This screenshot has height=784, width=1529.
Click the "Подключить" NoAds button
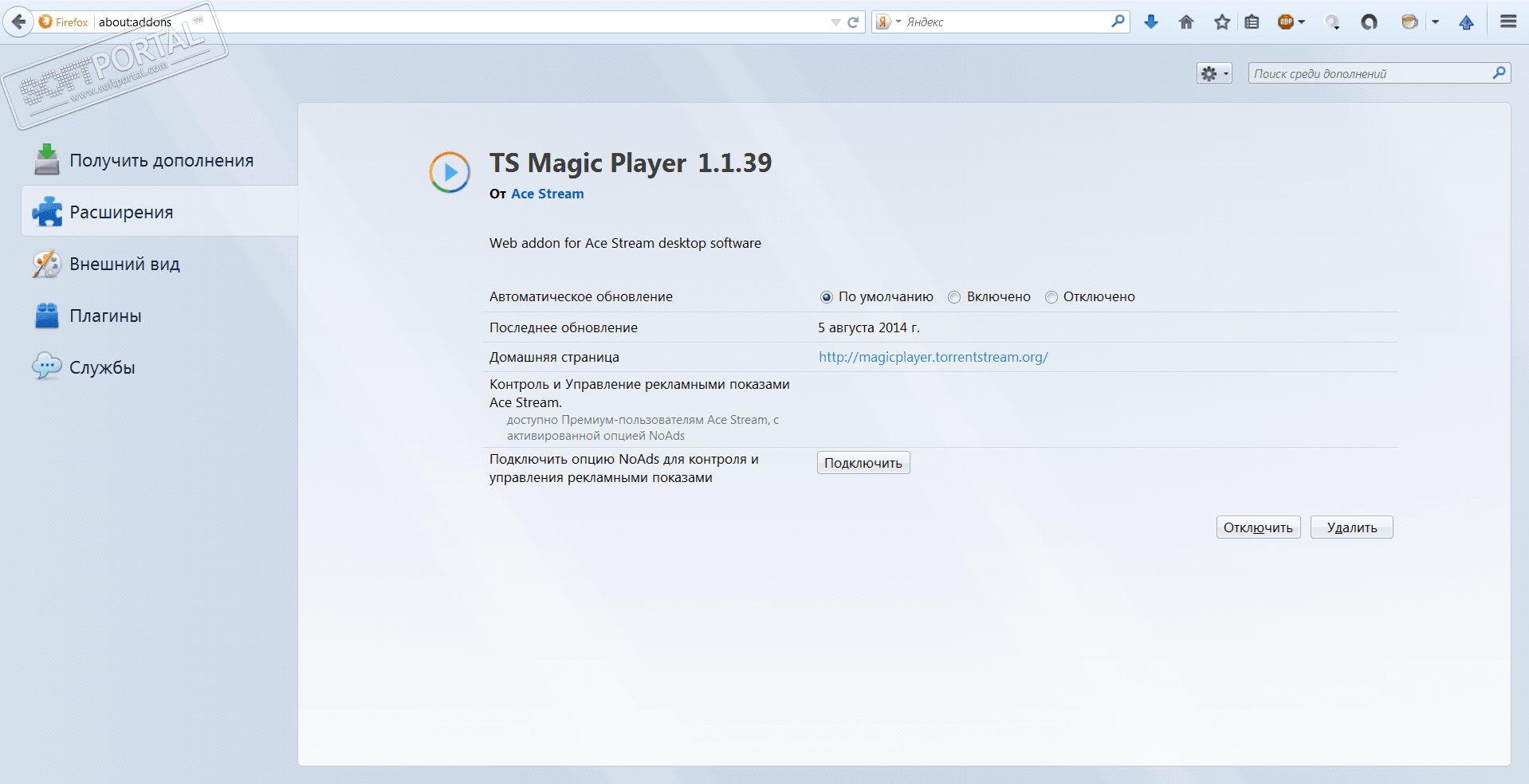pyautogui.click(x=863, y=463)
